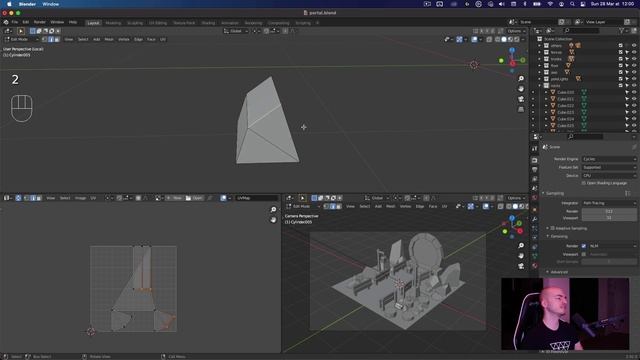
Task: Toggle visibility eye for Cube.020 object
Action: click(x=634, y=92)
